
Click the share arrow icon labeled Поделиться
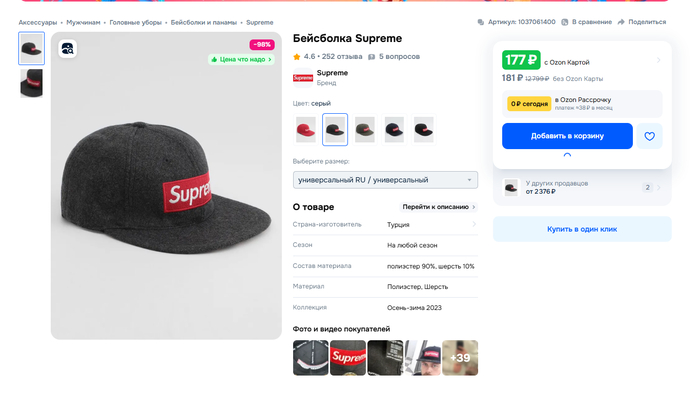[x=621, y=22]
